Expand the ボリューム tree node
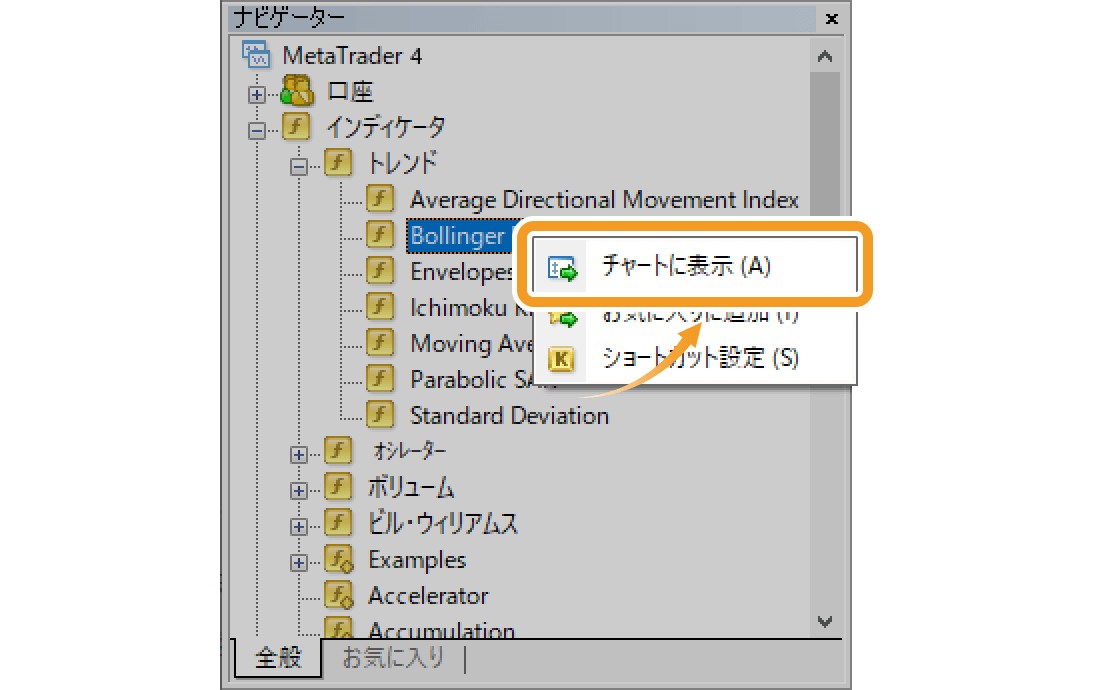The width and height of the screenshot is (1100, 690). click(299, 490)
